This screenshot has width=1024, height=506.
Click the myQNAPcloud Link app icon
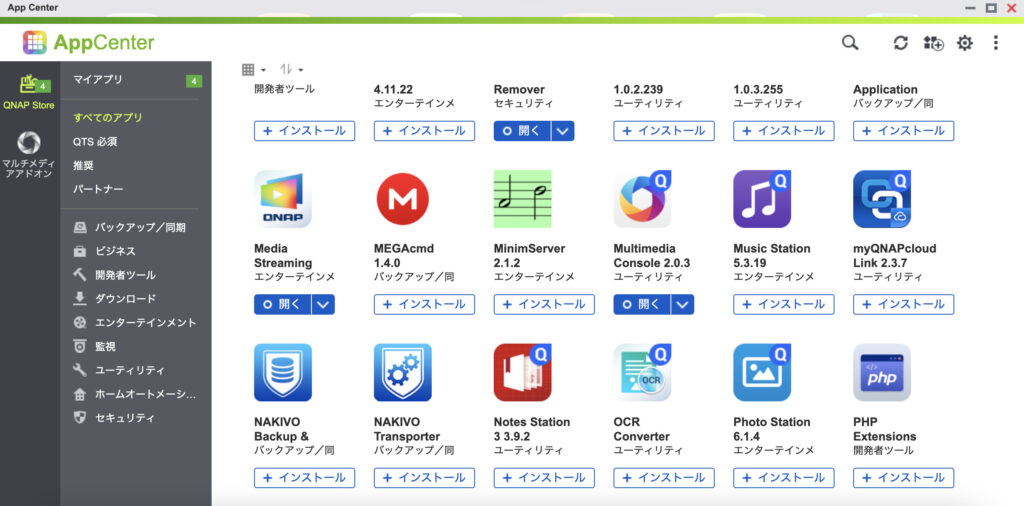pos(882,199)
